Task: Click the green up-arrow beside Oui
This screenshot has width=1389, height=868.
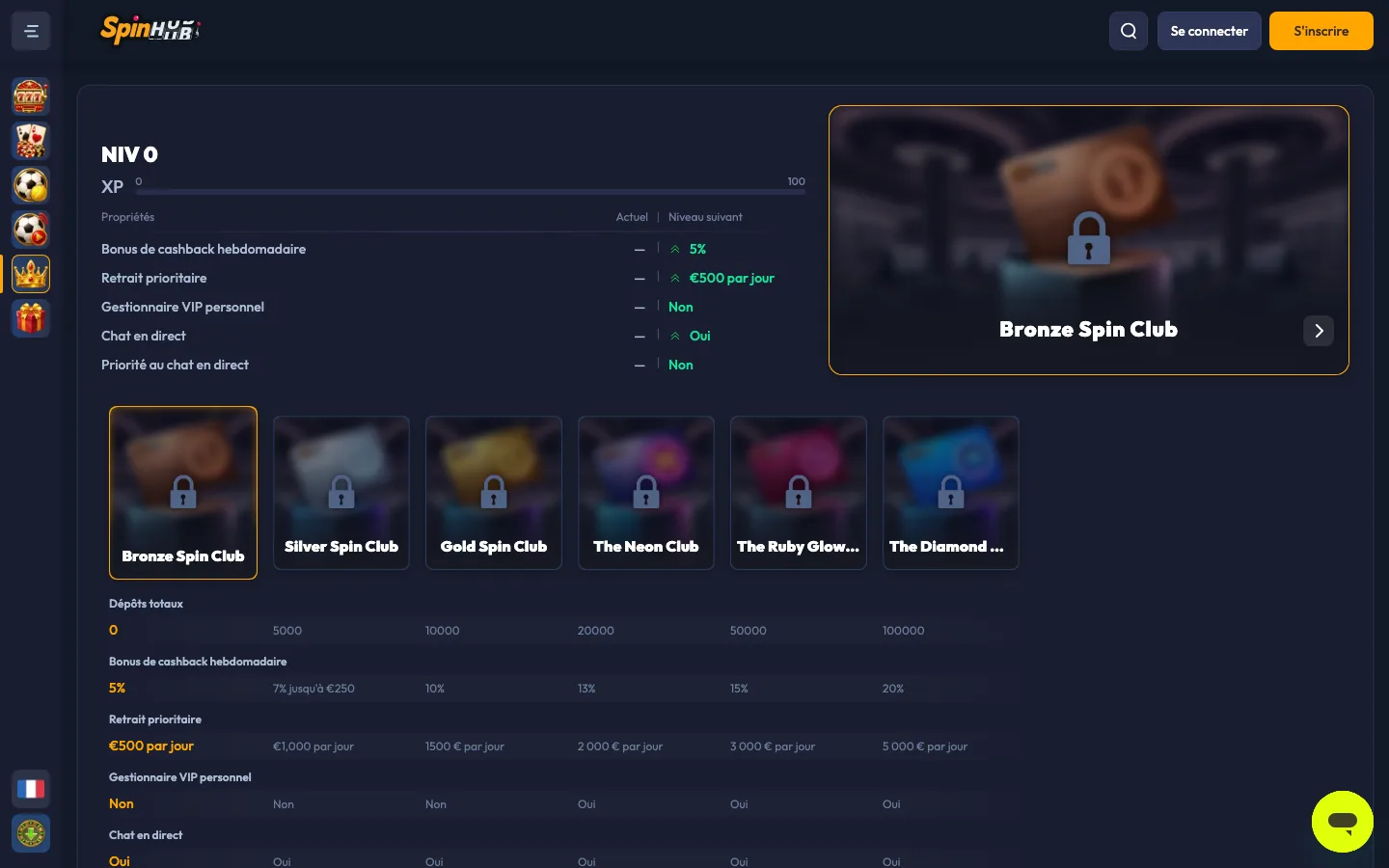Action: 675,336
